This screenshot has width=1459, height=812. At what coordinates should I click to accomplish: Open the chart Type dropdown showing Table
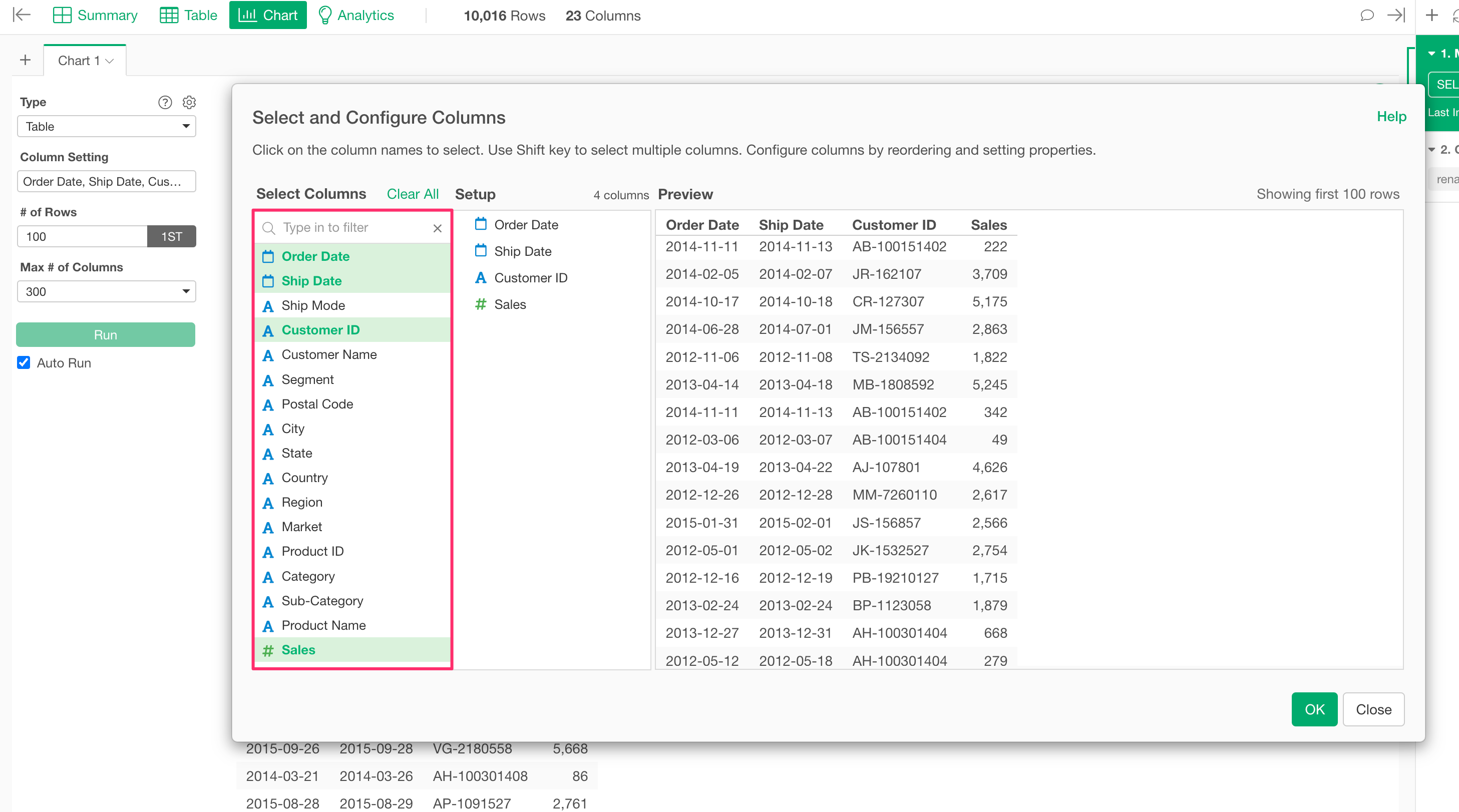[107, 126]
